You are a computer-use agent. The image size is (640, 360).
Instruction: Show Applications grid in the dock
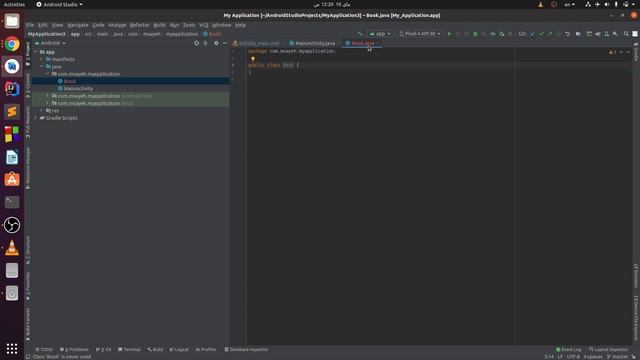pos(12,348)
